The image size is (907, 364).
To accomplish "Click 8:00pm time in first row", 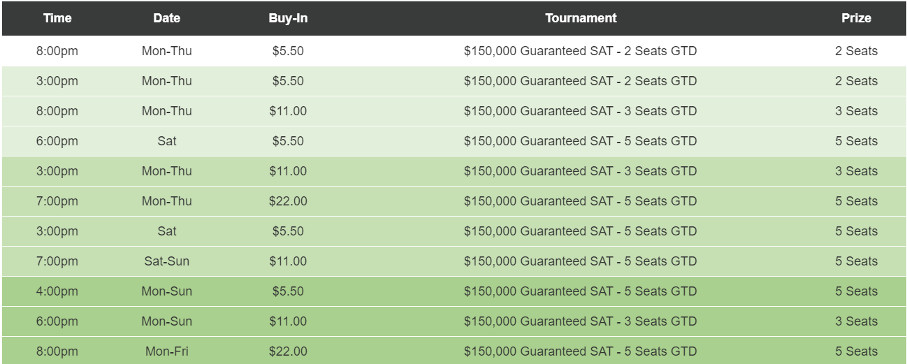I will pyautogui.click(x=57, y=51).
